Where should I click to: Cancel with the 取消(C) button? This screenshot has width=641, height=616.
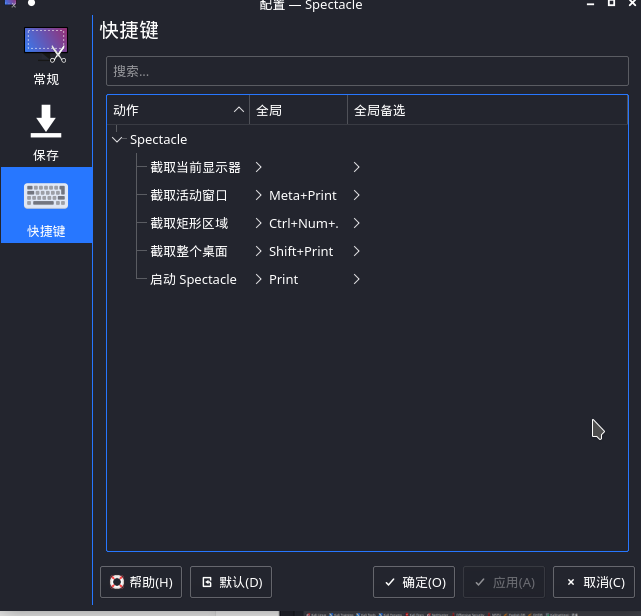pos(594,582)
